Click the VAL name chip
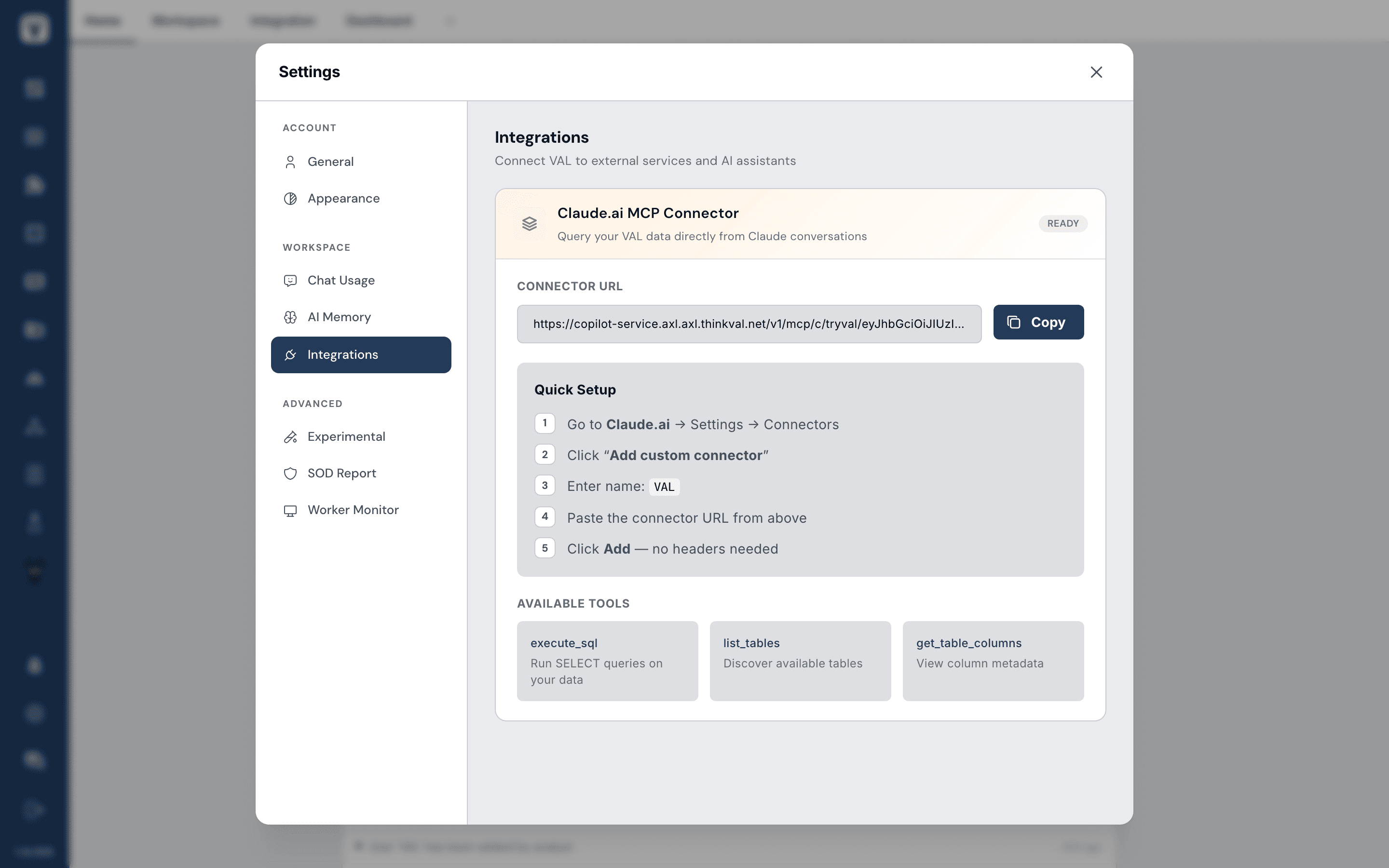 coord(664,487)
